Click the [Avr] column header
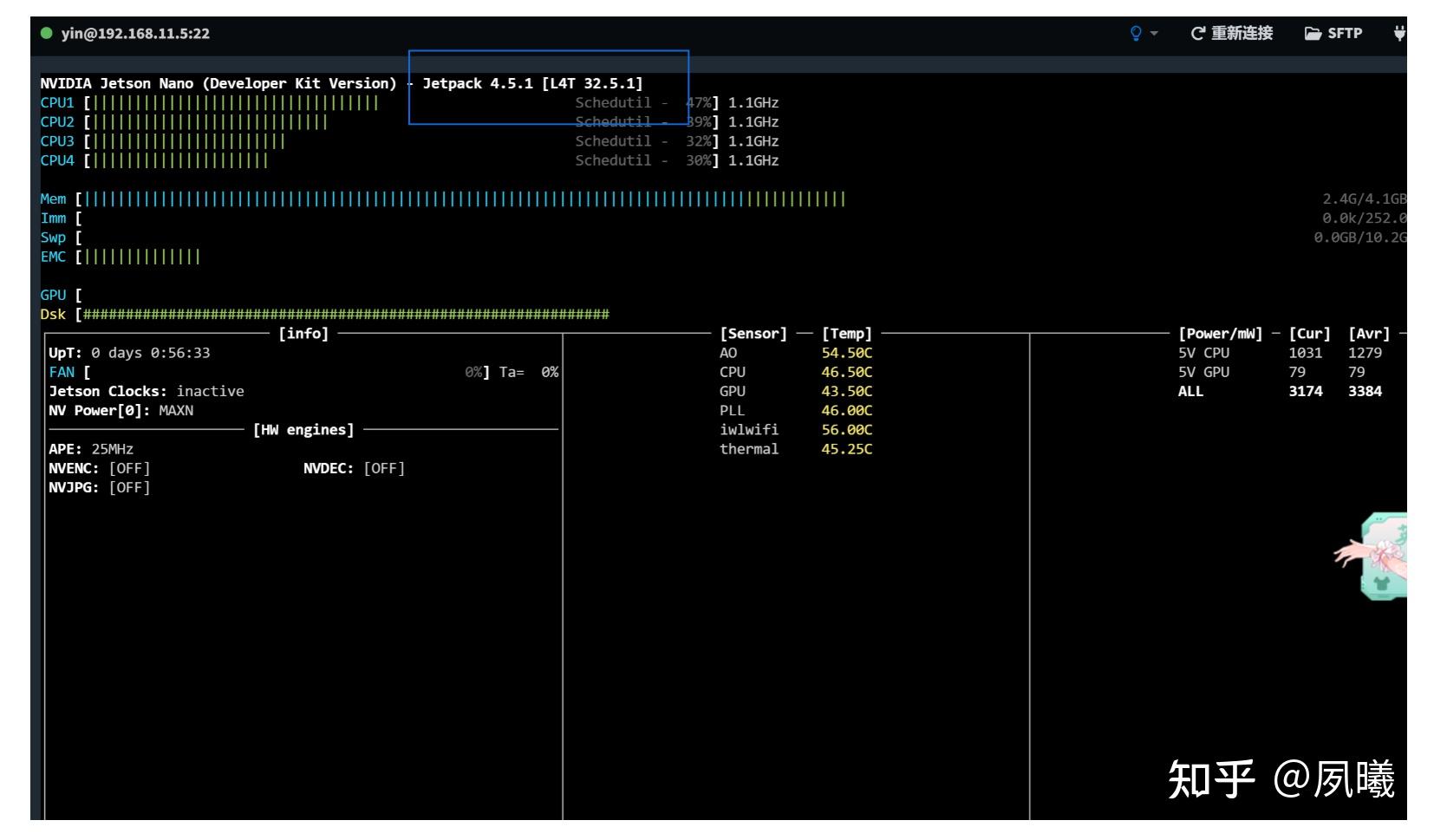Screen dimensions: 1434x840 point(1369,334)
